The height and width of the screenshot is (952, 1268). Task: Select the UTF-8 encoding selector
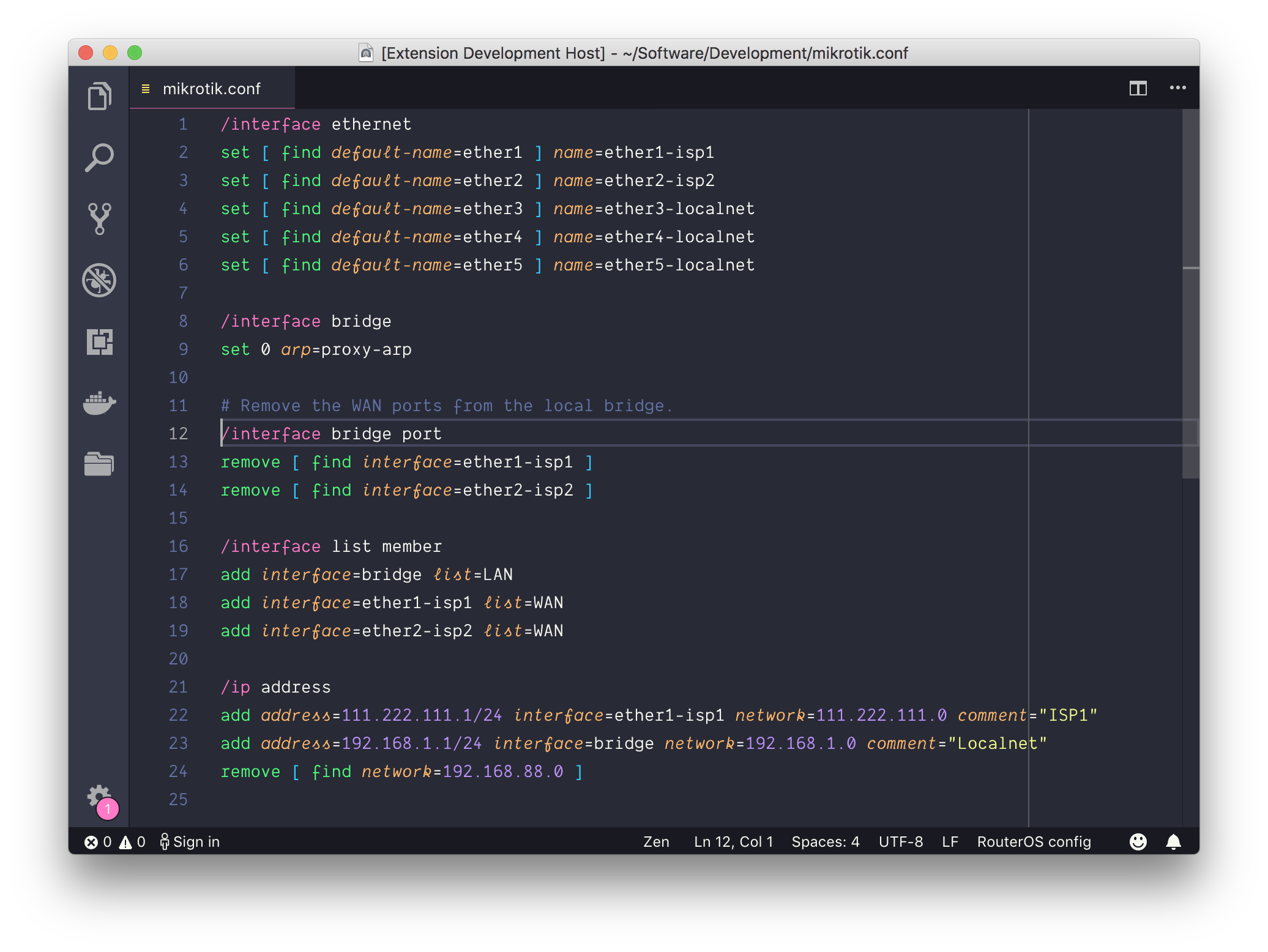(900, 842)
